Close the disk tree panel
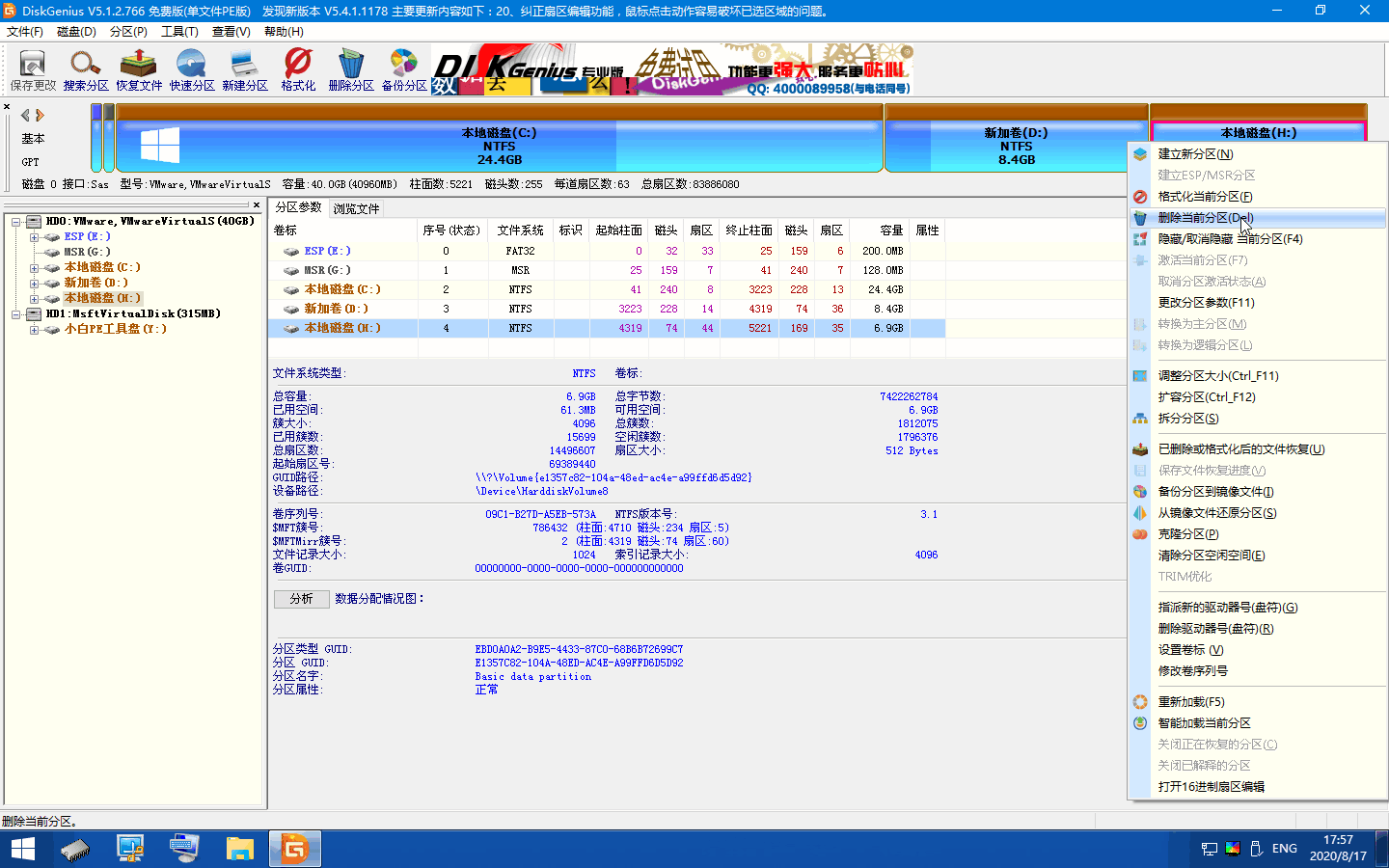The width and height of the screenshot is (1389, 868). [257, 204]
